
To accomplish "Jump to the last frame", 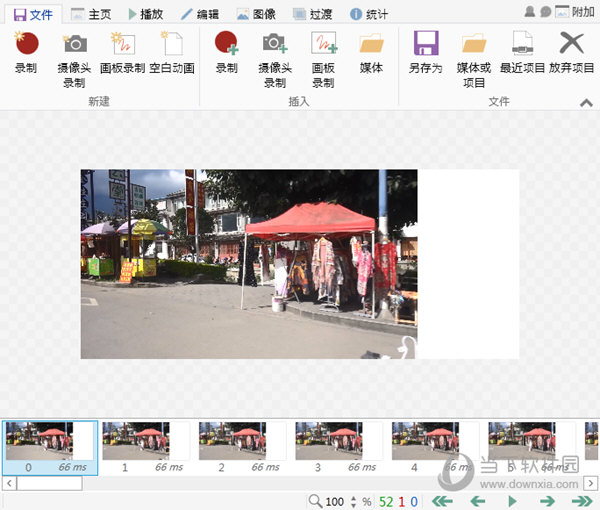I will tap(581, 501).
